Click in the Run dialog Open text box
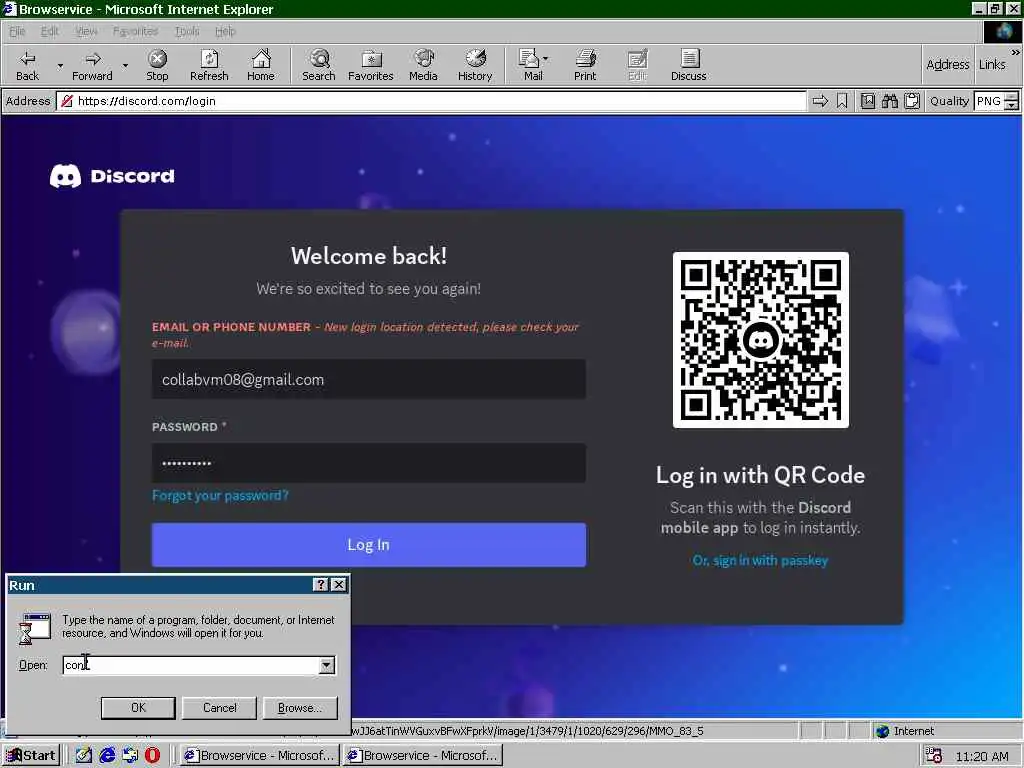Image resolution: width=1024 pixels, height=768 pixels. click(191, 665)
